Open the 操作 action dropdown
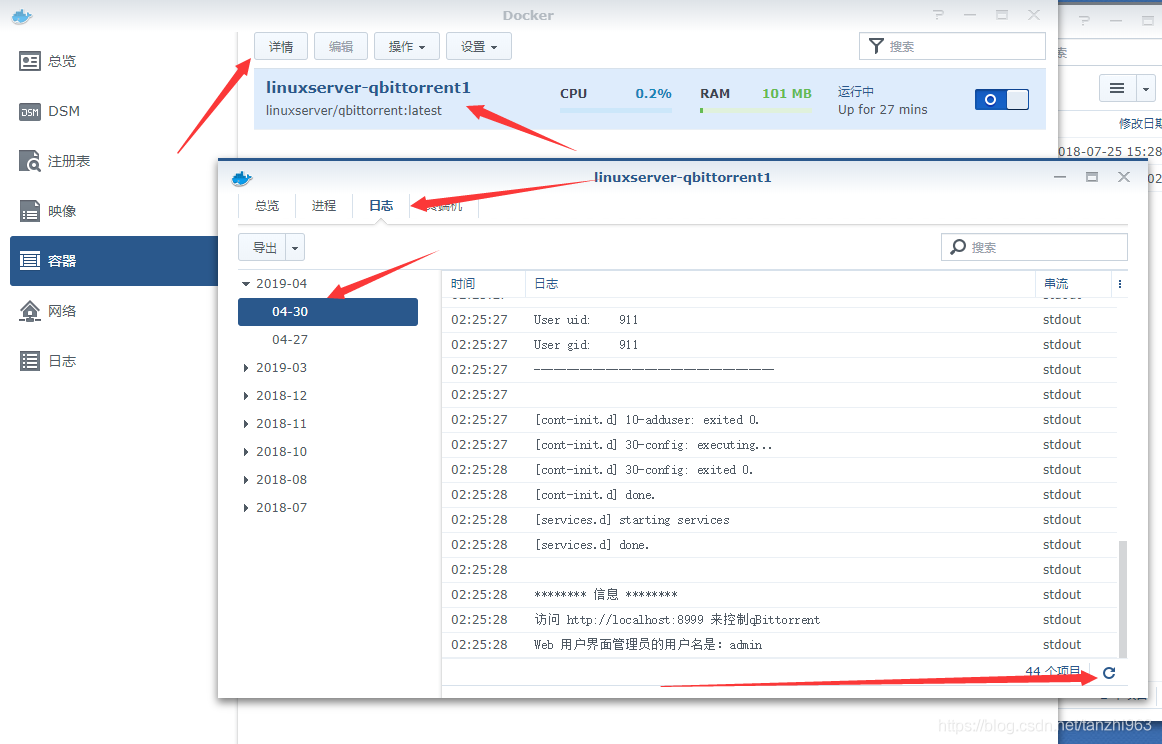The image size is (1162, 744). click(x=407, y=47)
